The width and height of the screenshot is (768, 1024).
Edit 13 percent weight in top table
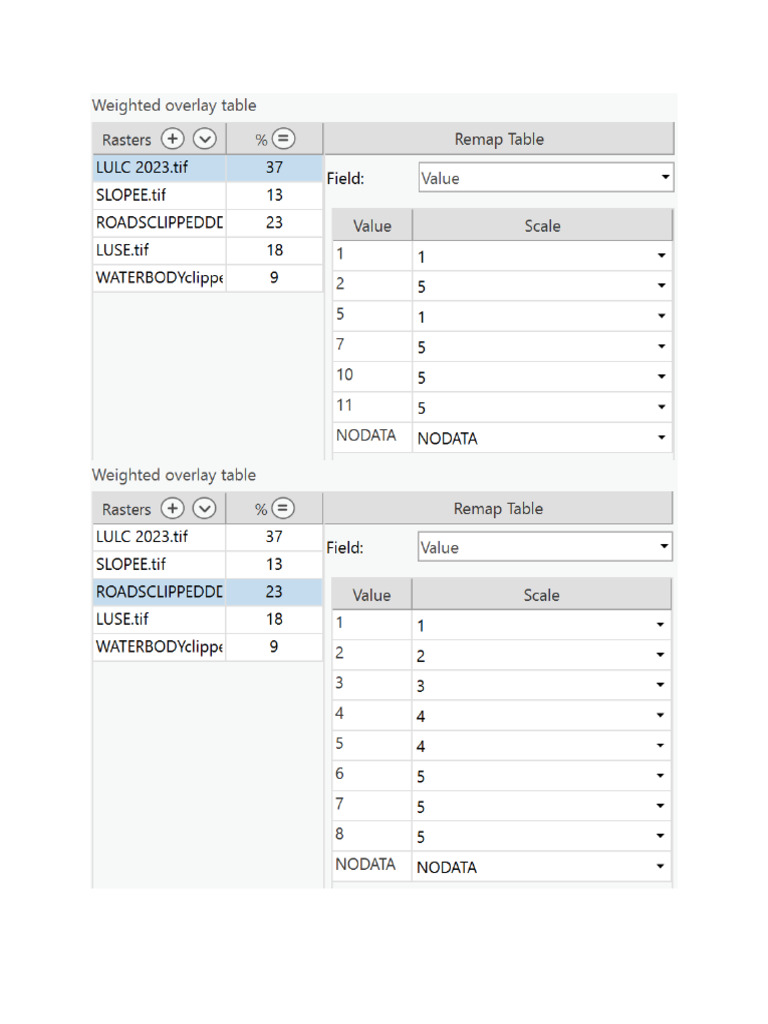274,195
